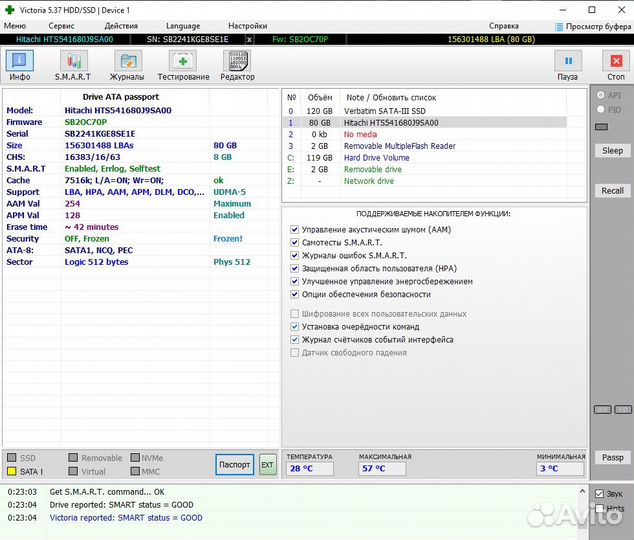634x540 pixels.
Task: Open the S.M.A.R.T toolbar icon
Action: 72,65
